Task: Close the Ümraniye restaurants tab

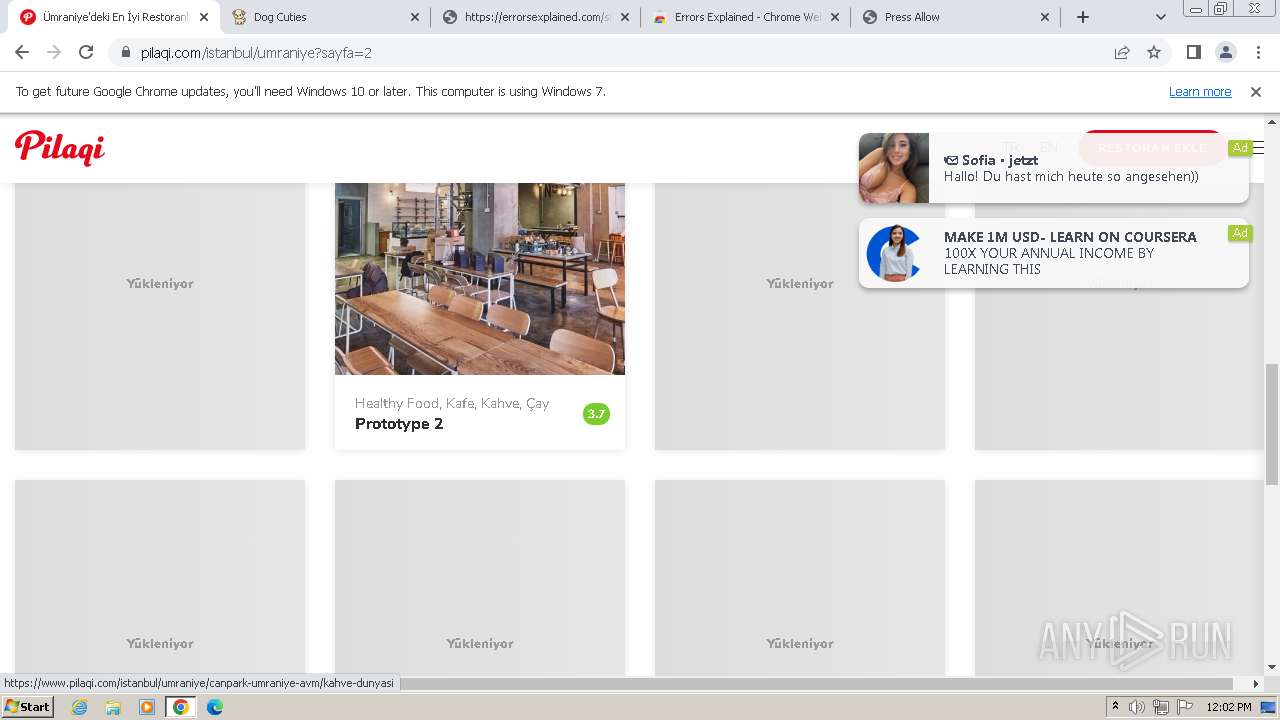Action: coord(205,17)
